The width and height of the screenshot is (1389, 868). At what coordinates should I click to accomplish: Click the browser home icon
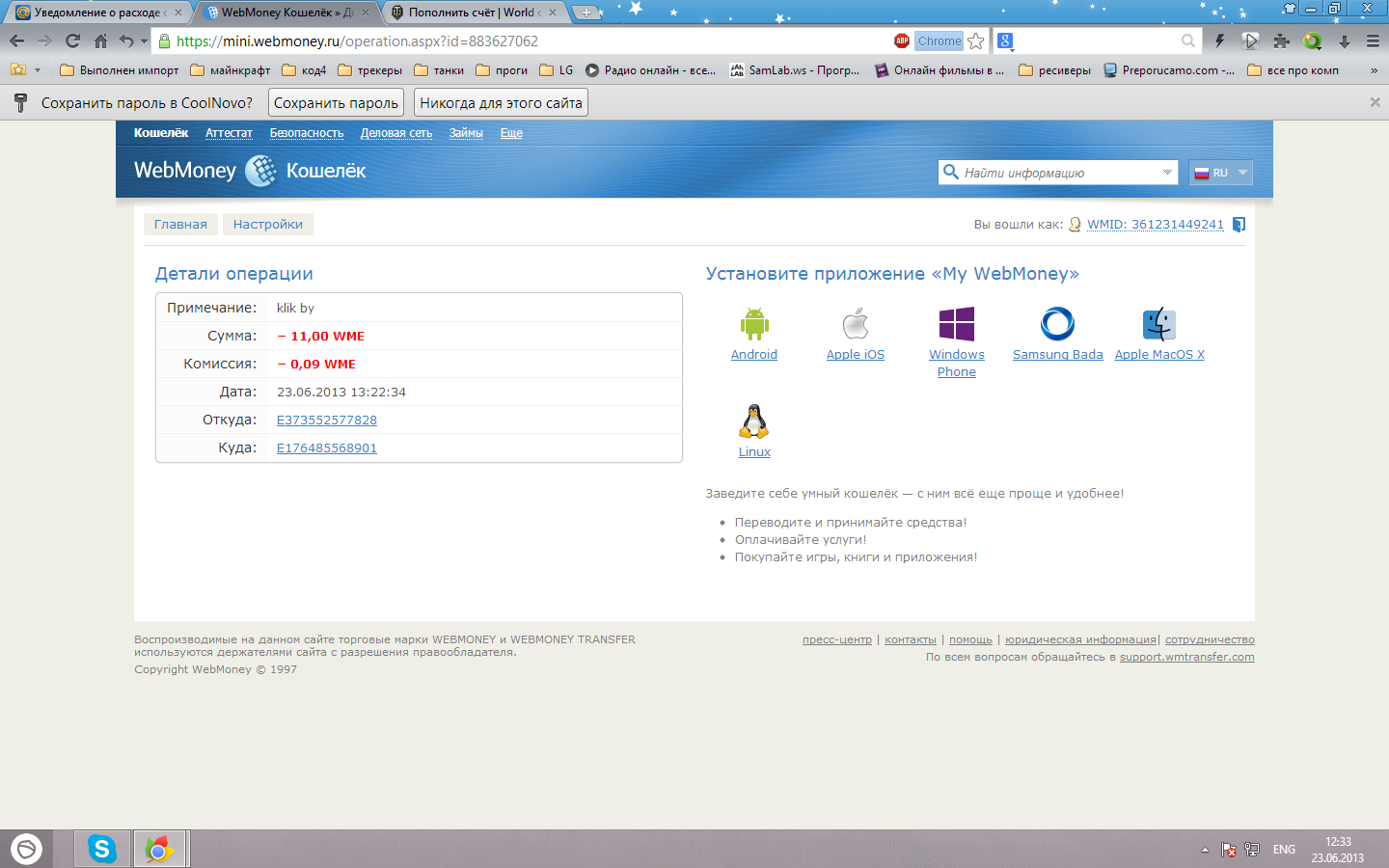(x=100, y=41)
